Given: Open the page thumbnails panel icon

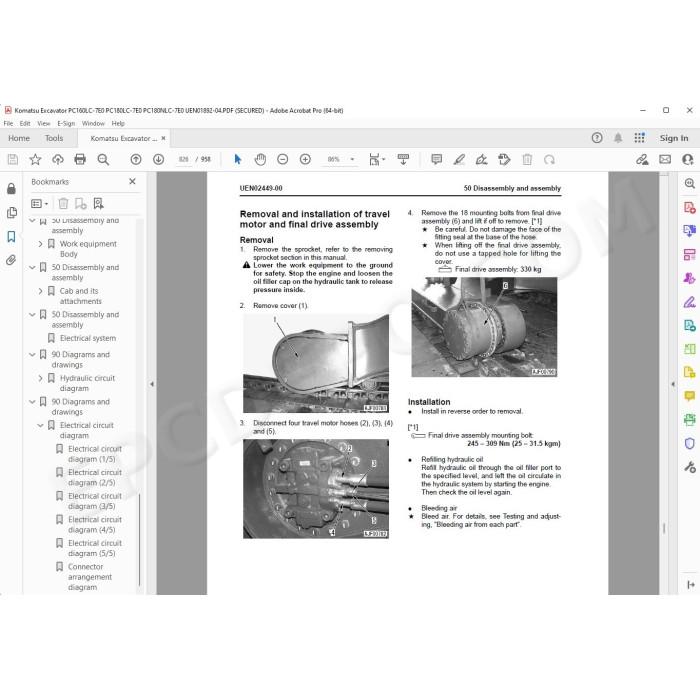Looking at the screenshot, I should (12, 212).
